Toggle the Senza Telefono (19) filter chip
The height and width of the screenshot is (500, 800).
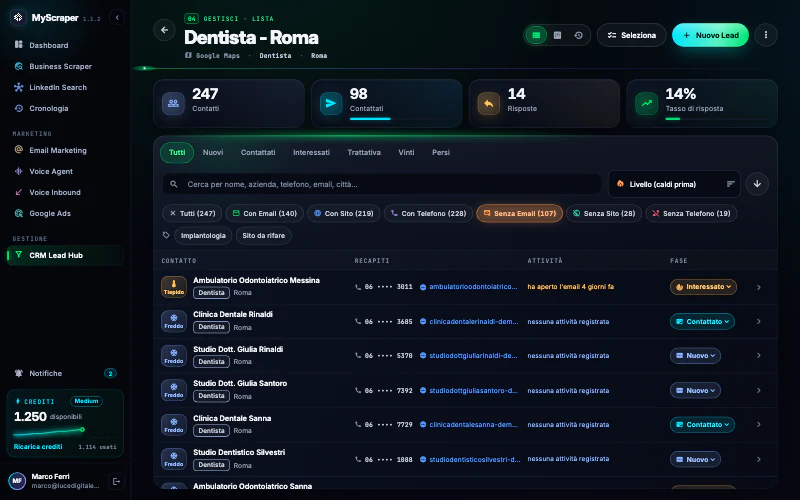(x=691, y=213)
